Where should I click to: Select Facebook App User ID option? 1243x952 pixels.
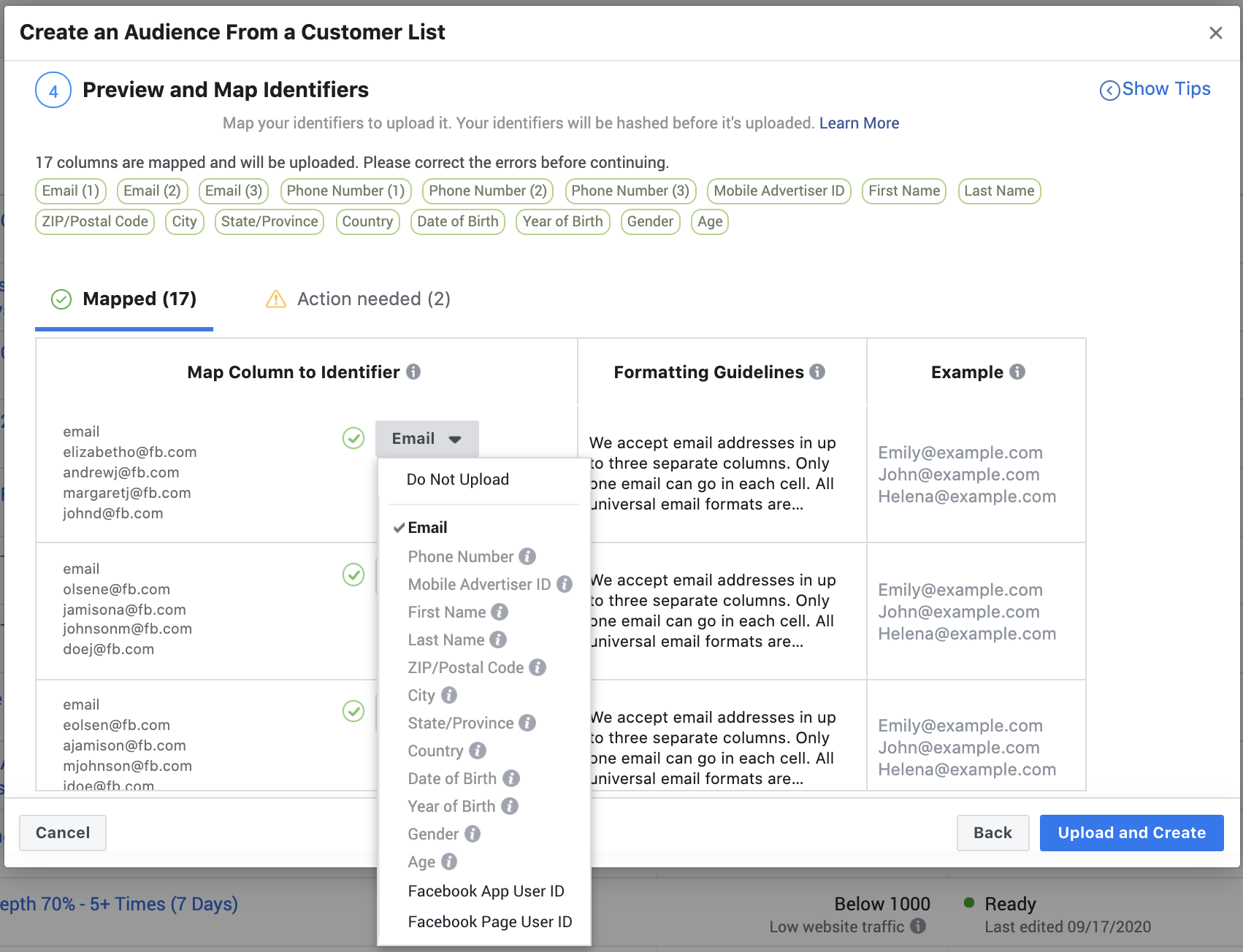(486, 891)
